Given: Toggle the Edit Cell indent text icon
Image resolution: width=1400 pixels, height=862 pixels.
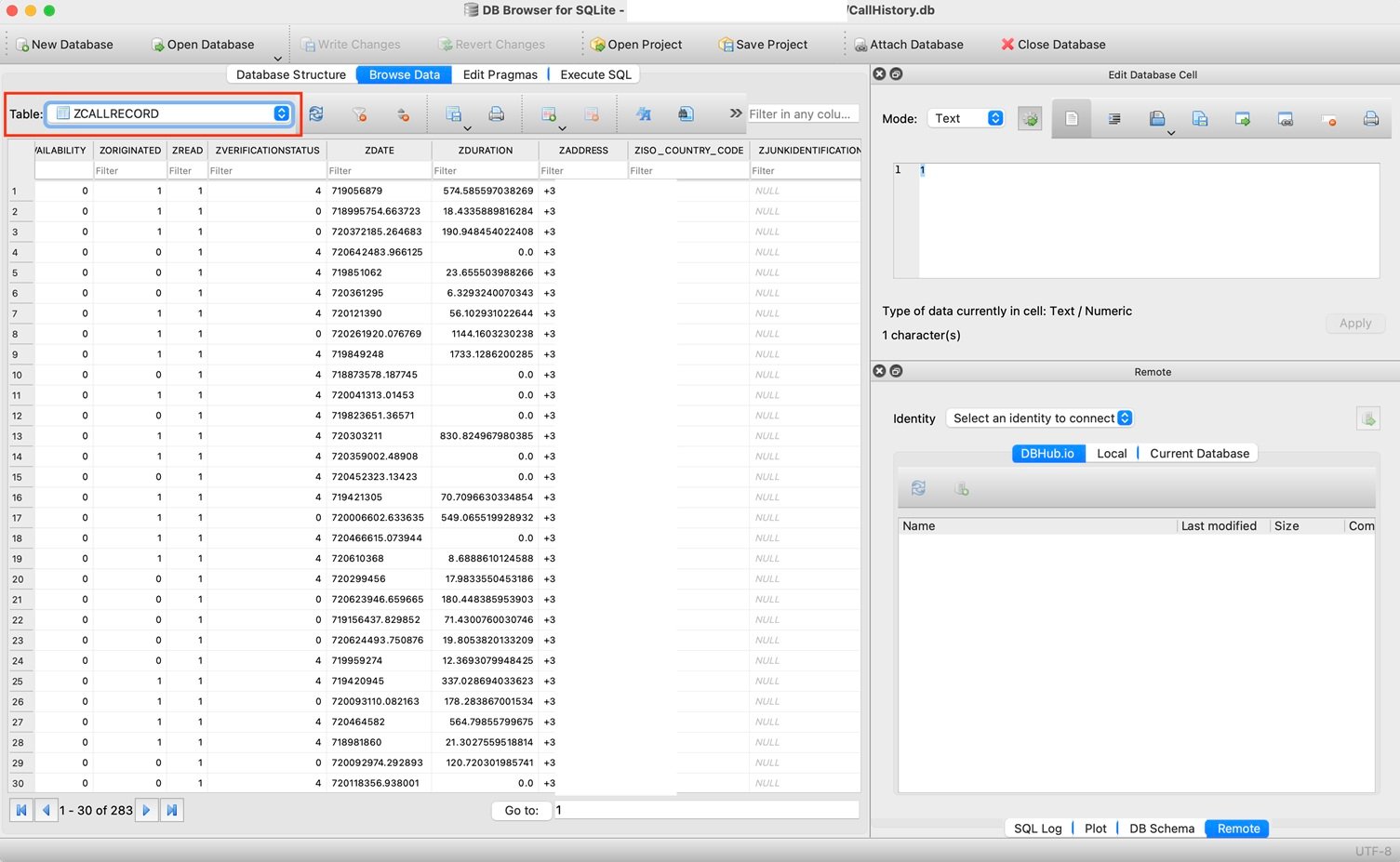Looking at the screenshot, I should coord(1114,118).
